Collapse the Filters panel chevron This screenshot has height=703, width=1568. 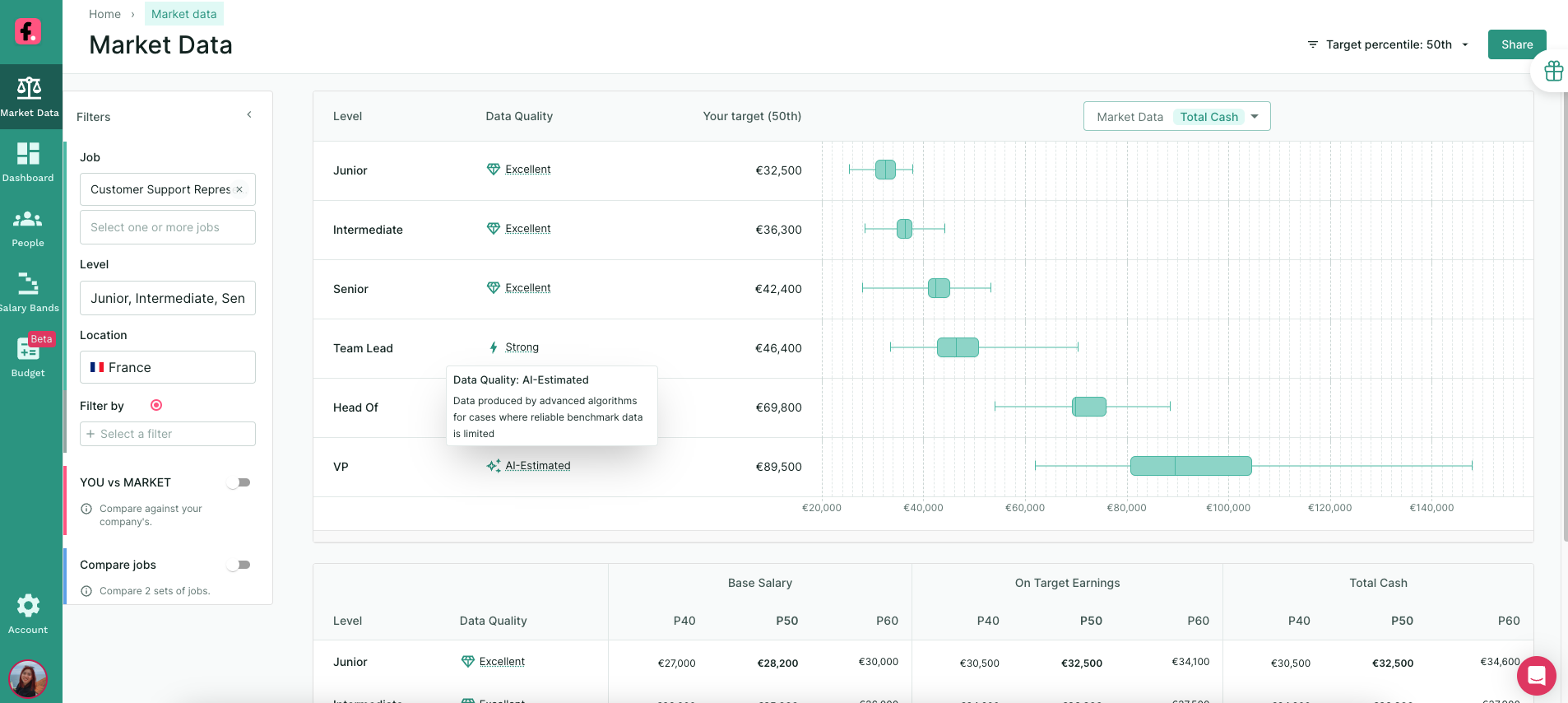click(x=249, y=114)
